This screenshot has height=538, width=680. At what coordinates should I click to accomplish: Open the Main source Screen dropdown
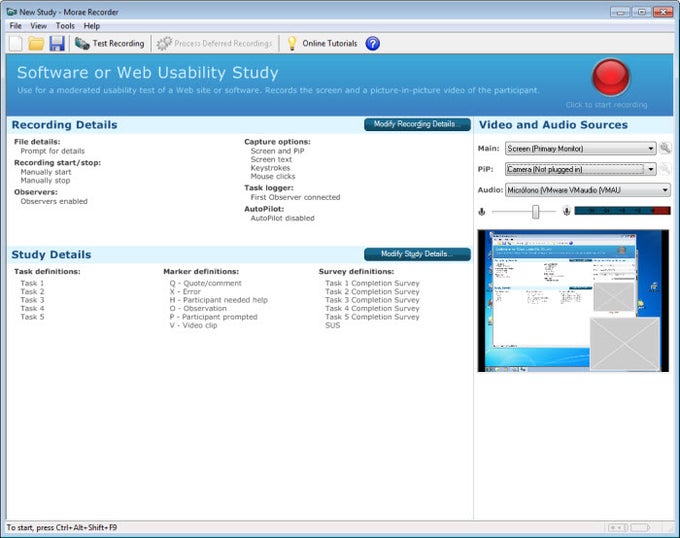(580, 148)
